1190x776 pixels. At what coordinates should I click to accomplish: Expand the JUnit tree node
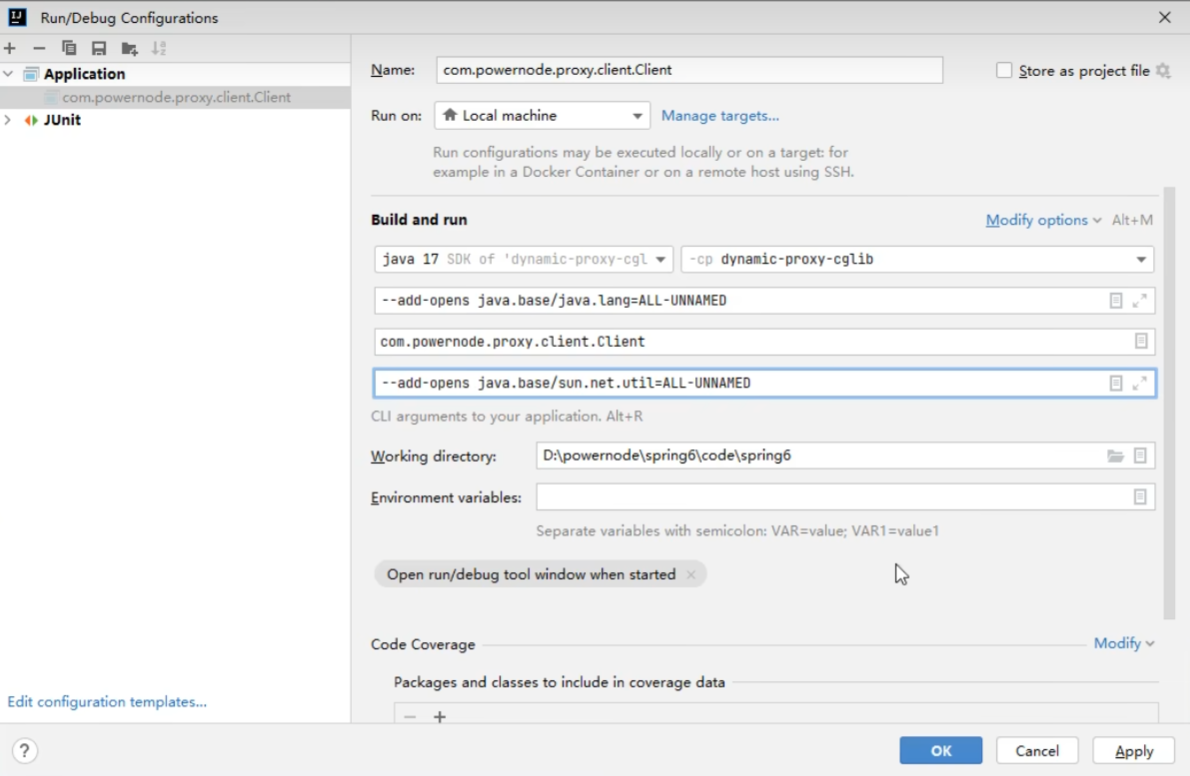(x=9, y=120)
